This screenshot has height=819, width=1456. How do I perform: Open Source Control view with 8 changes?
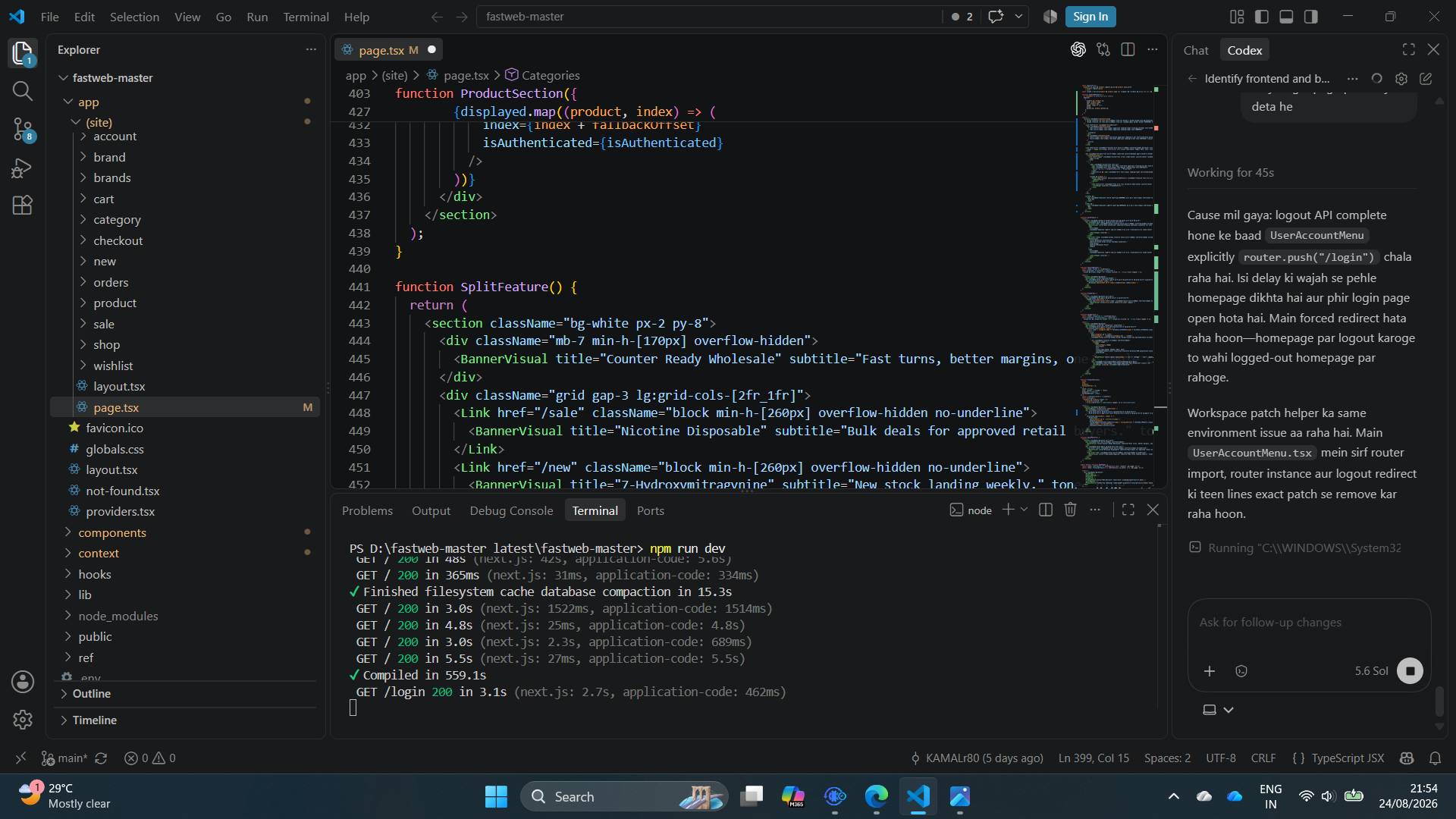[x=23, y=130]
